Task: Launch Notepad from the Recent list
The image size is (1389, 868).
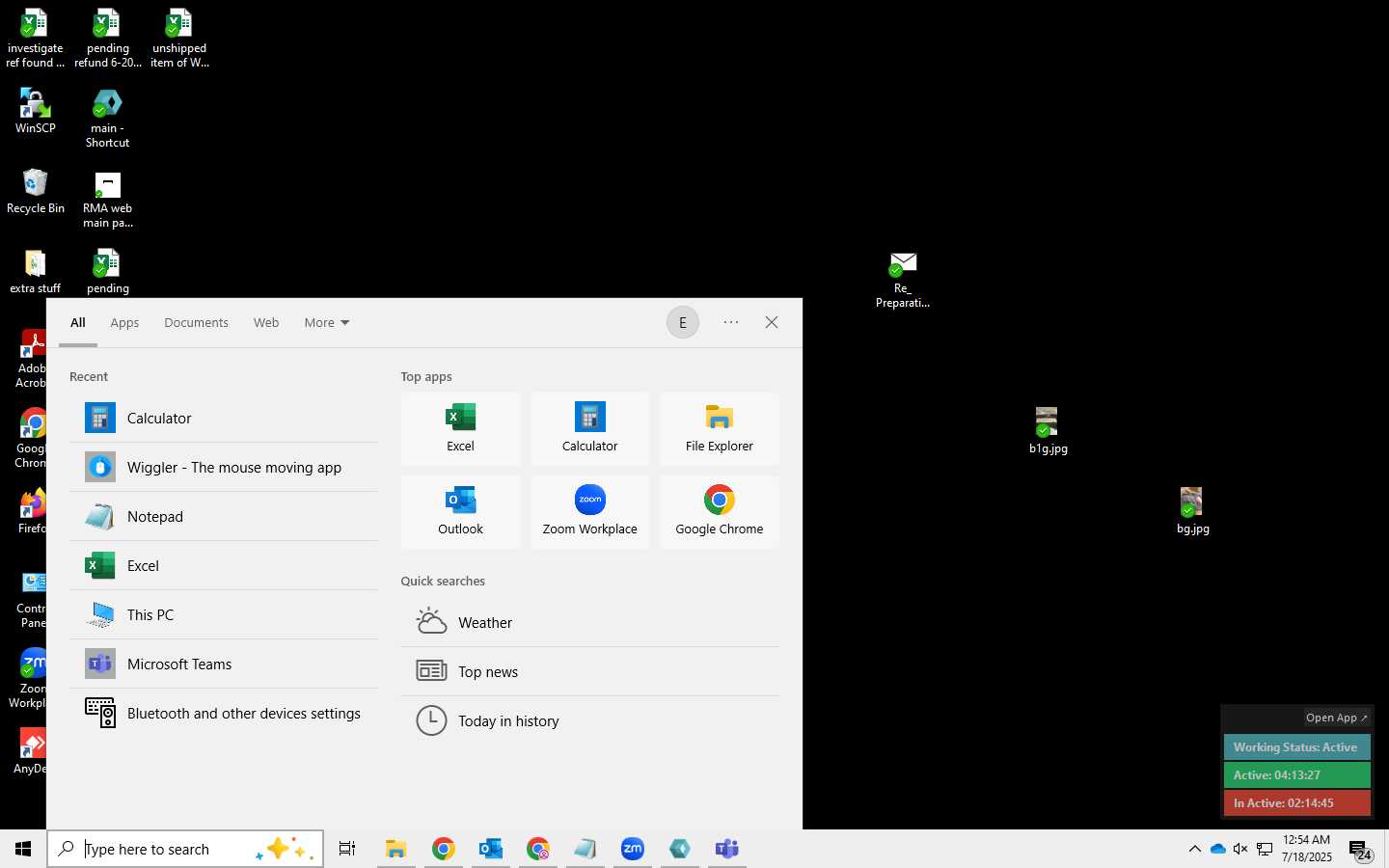Action: tap(223, 517)
